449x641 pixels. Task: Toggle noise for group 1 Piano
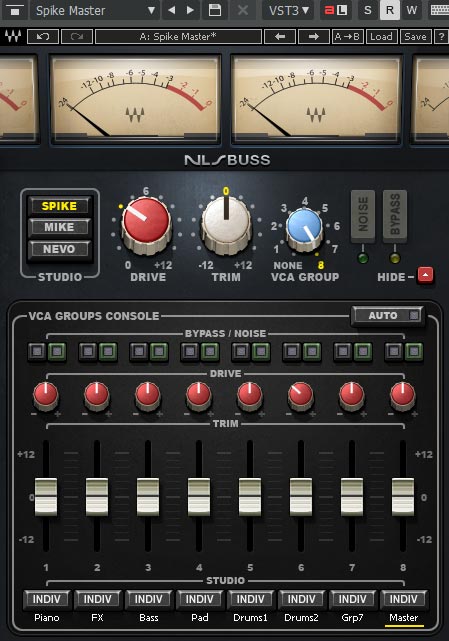click(x=57, y=351)
